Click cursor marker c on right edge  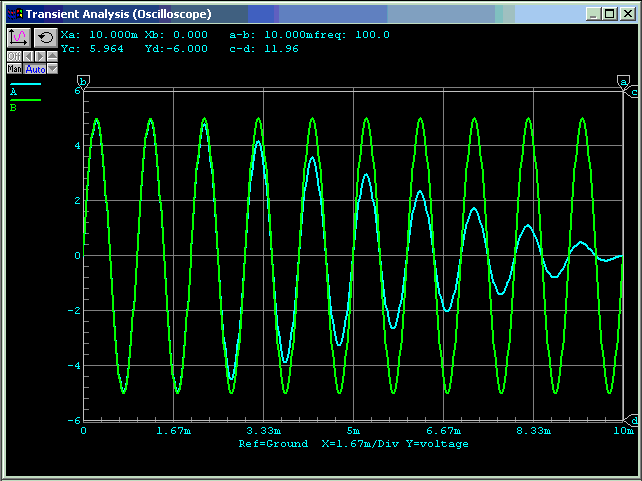[x=633, y=92]
